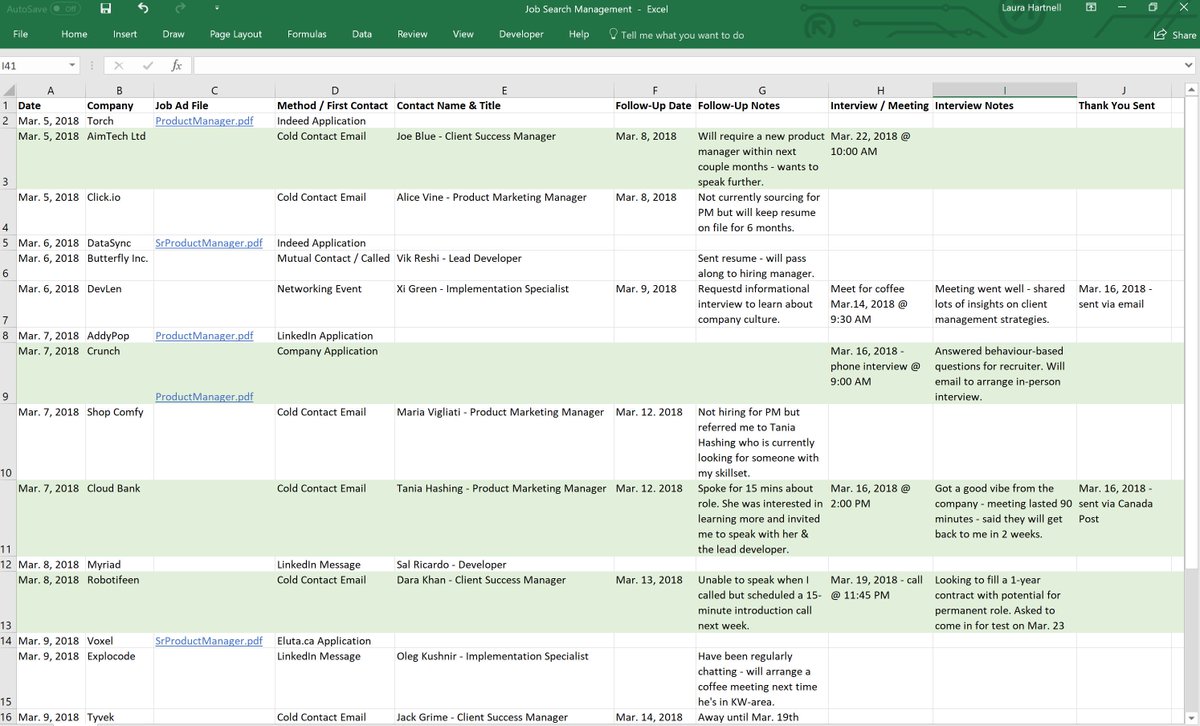1200x726 pixels.
Task: Select the column G header
Action: (x=762, y=90)
